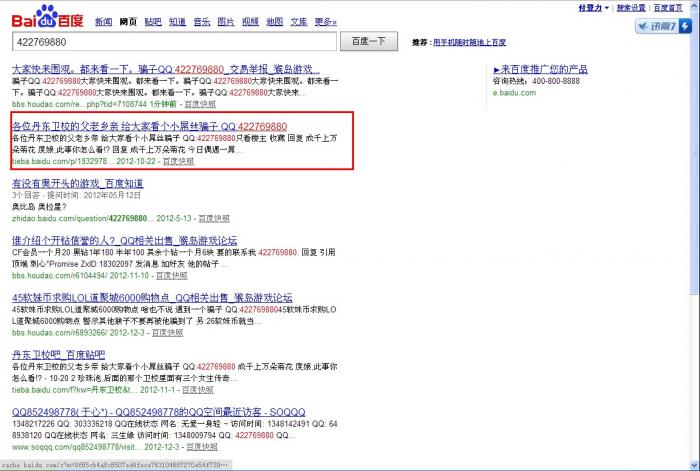Open result QQ852498778 QQ空间最近访客 SOQQQ
Screen dimensions: 700x471
tap(158, 412)
